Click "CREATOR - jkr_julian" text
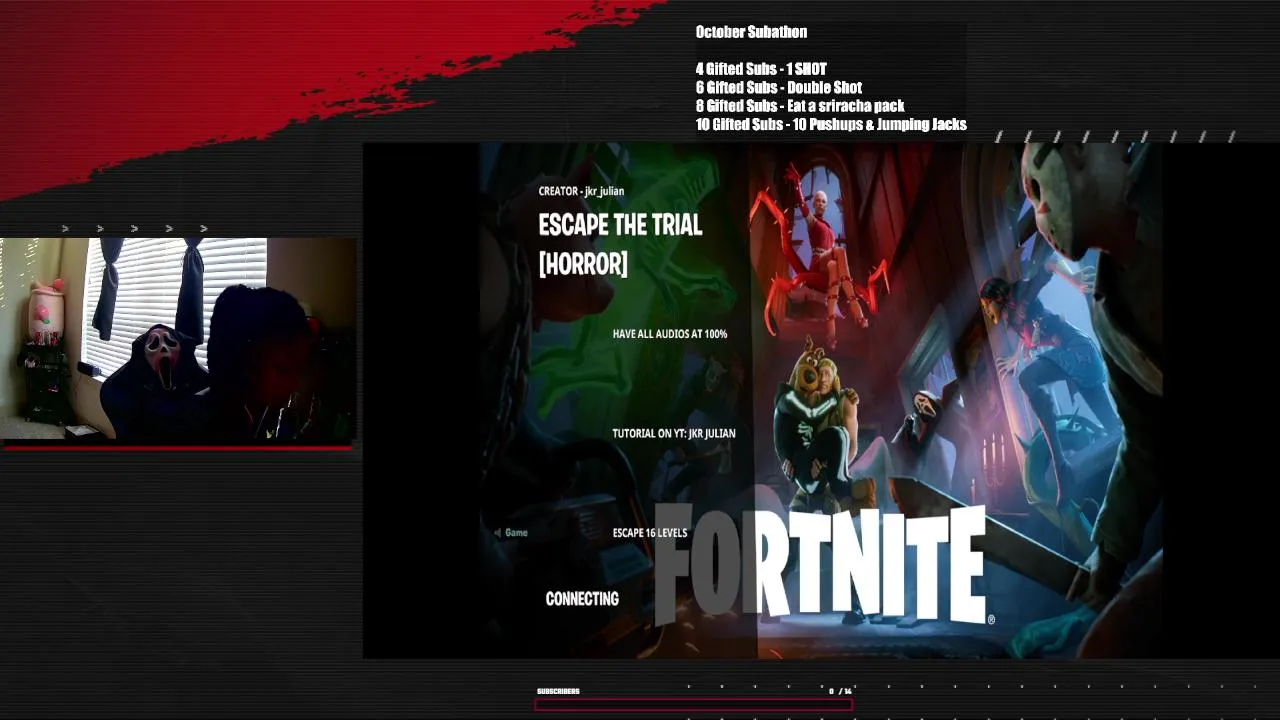The width and height of the screenshot is (1280, 720). point(581,191)
